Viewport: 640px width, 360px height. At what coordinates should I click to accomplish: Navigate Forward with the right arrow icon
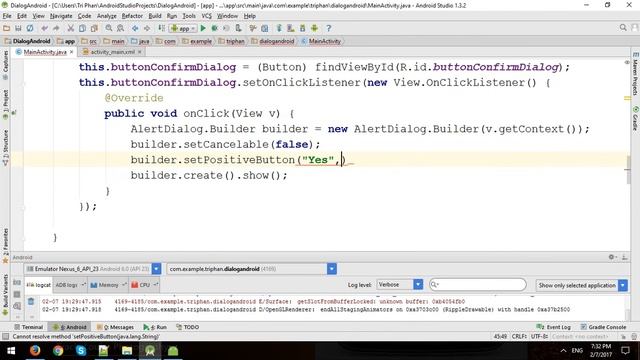click(x=147, y=28)
